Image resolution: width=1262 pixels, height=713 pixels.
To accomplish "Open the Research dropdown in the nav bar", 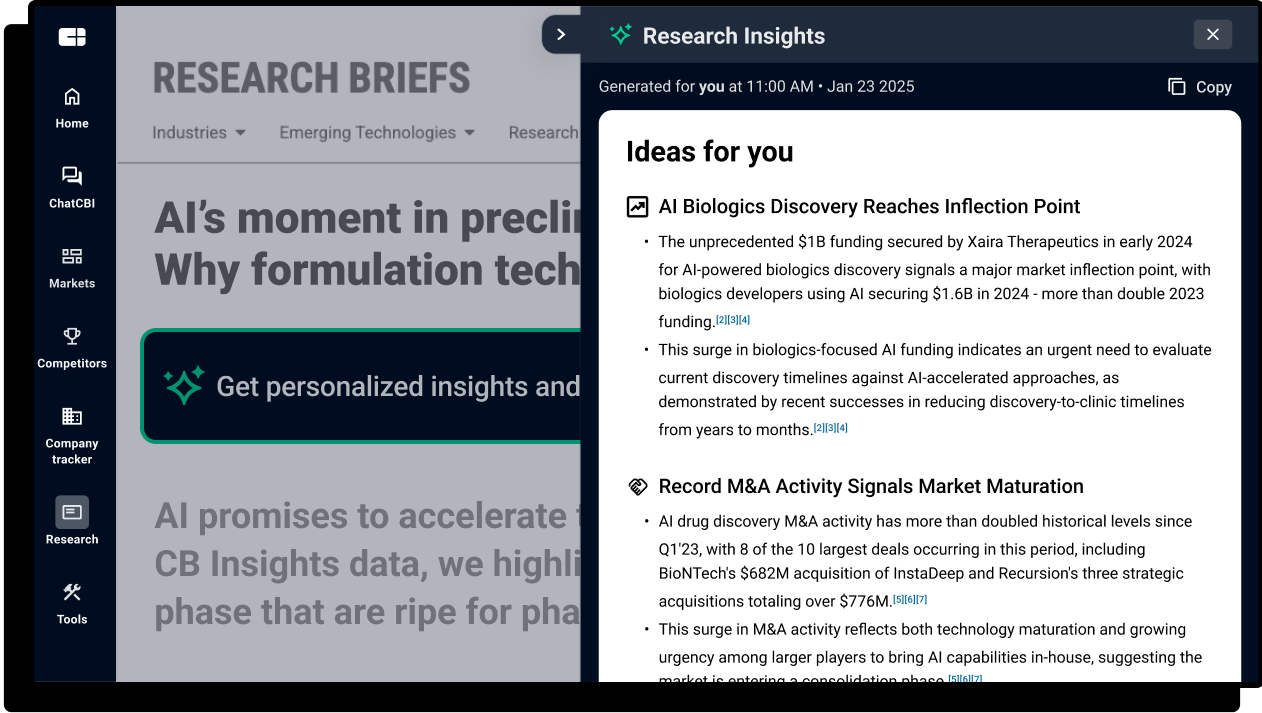I will pyautogui.click(x=544, y=132).
